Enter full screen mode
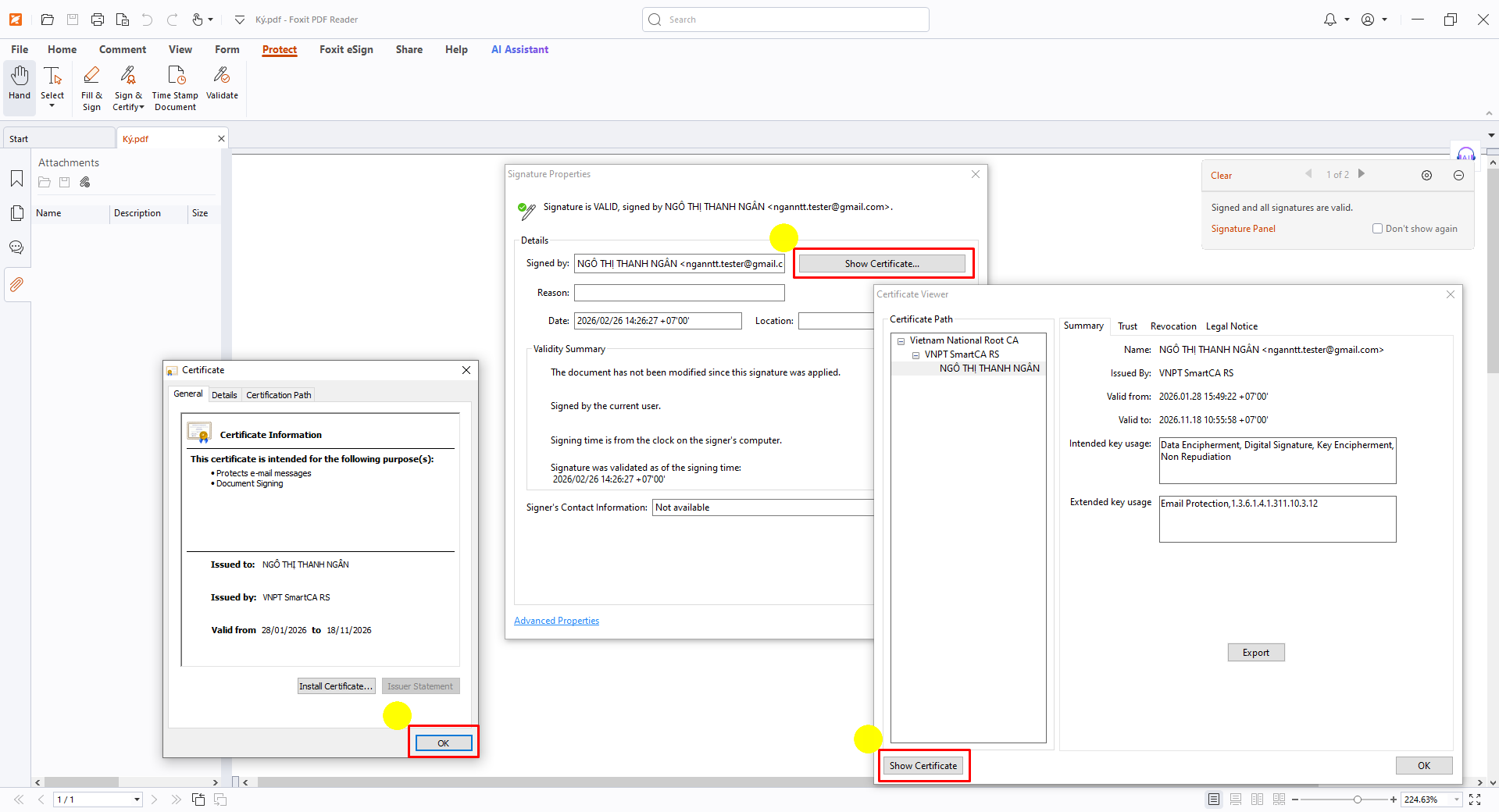This screenshot has height=812, width=1499. tap(1475, 800)
